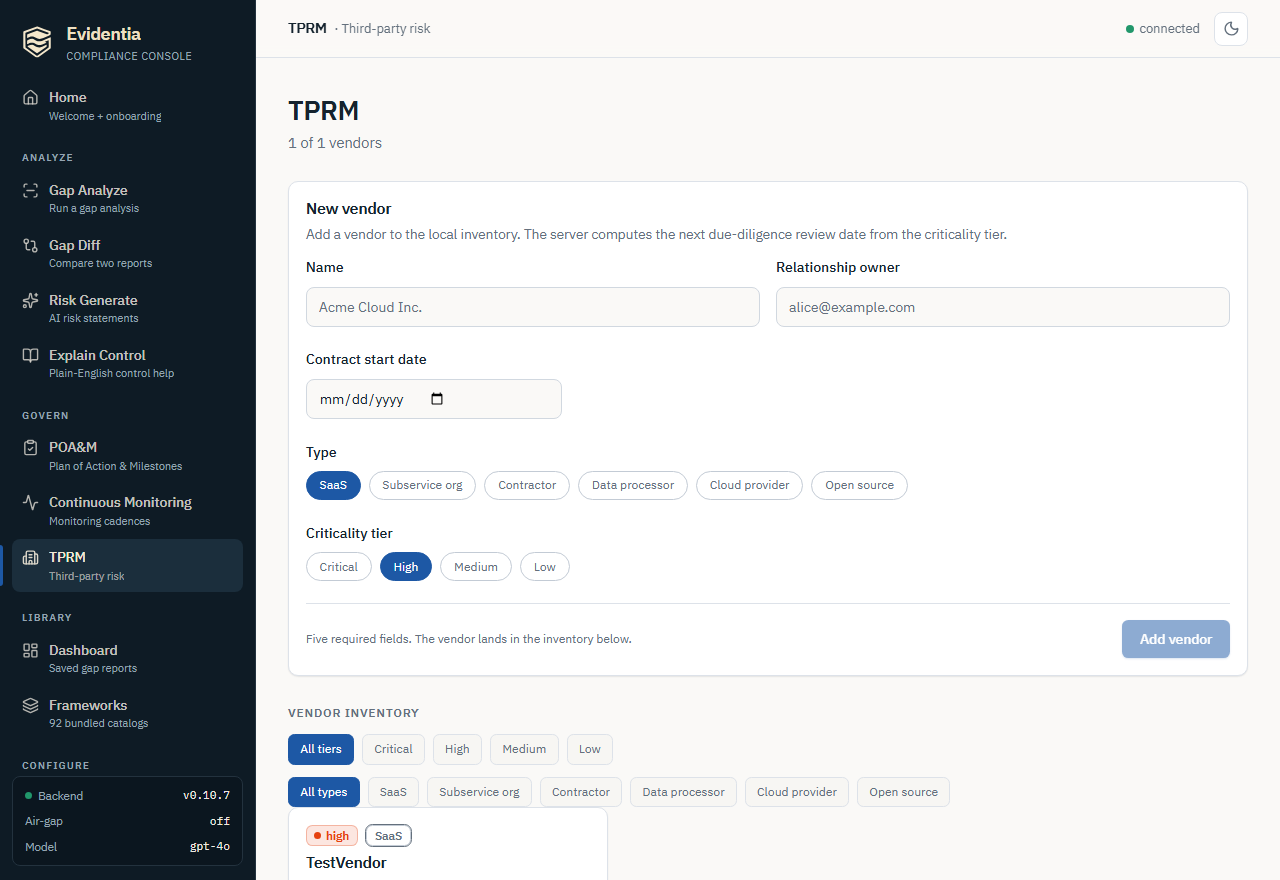Open Risk Generate page

[x=127, y=309]
